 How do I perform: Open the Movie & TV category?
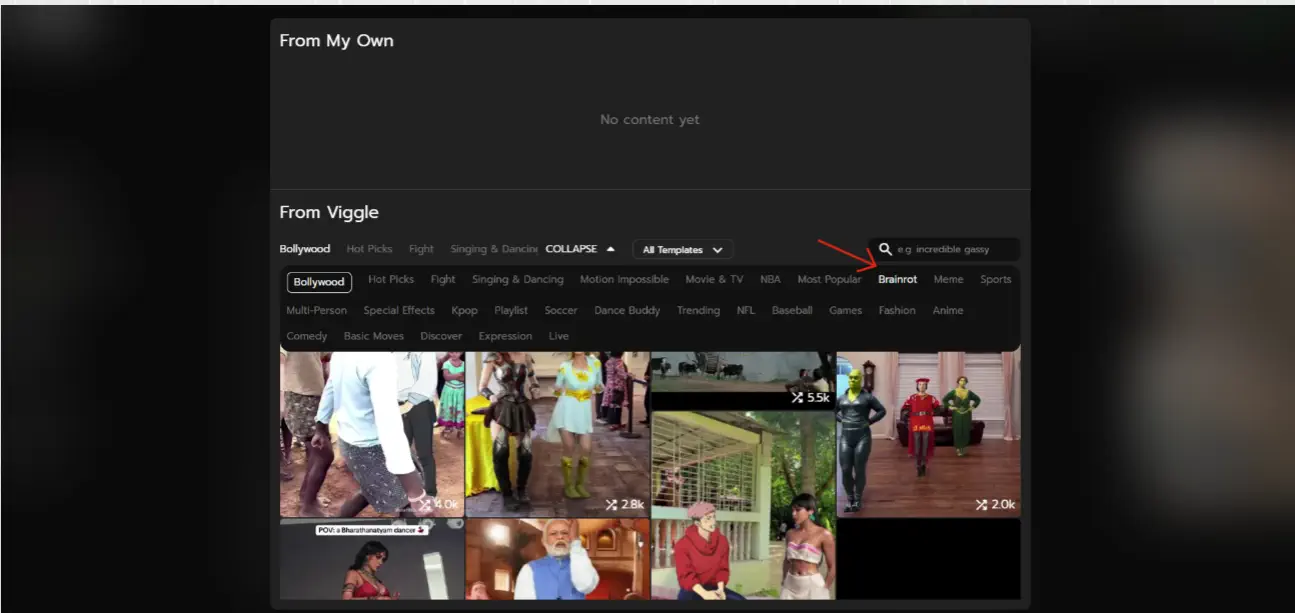coord(714,280)
